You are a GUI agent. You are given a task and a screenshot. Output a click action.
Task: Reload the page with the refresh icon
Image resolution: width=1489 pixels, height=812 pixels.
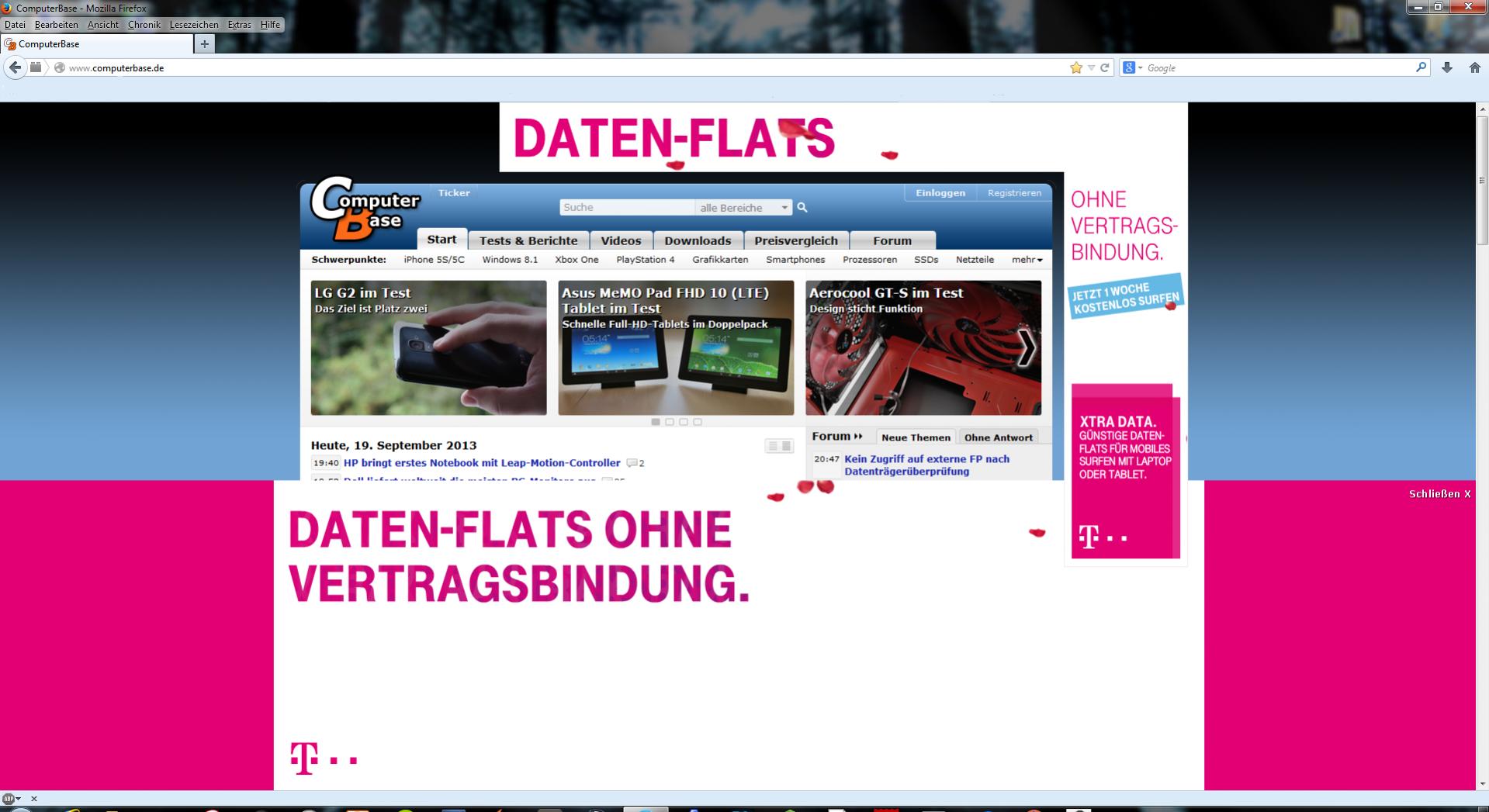(1104, 67)
